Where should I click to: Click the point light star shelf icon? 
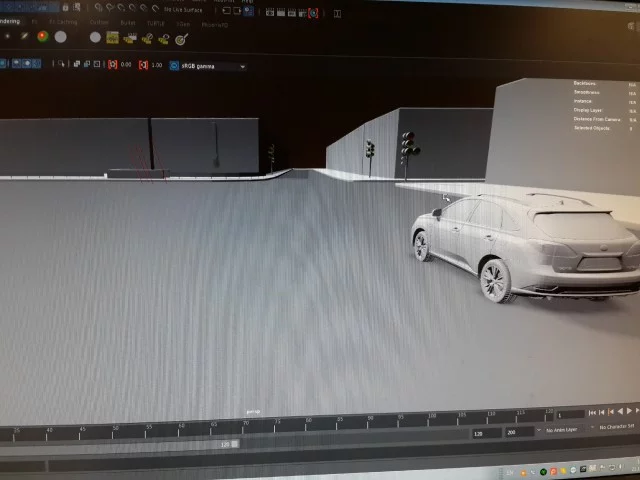7,36
